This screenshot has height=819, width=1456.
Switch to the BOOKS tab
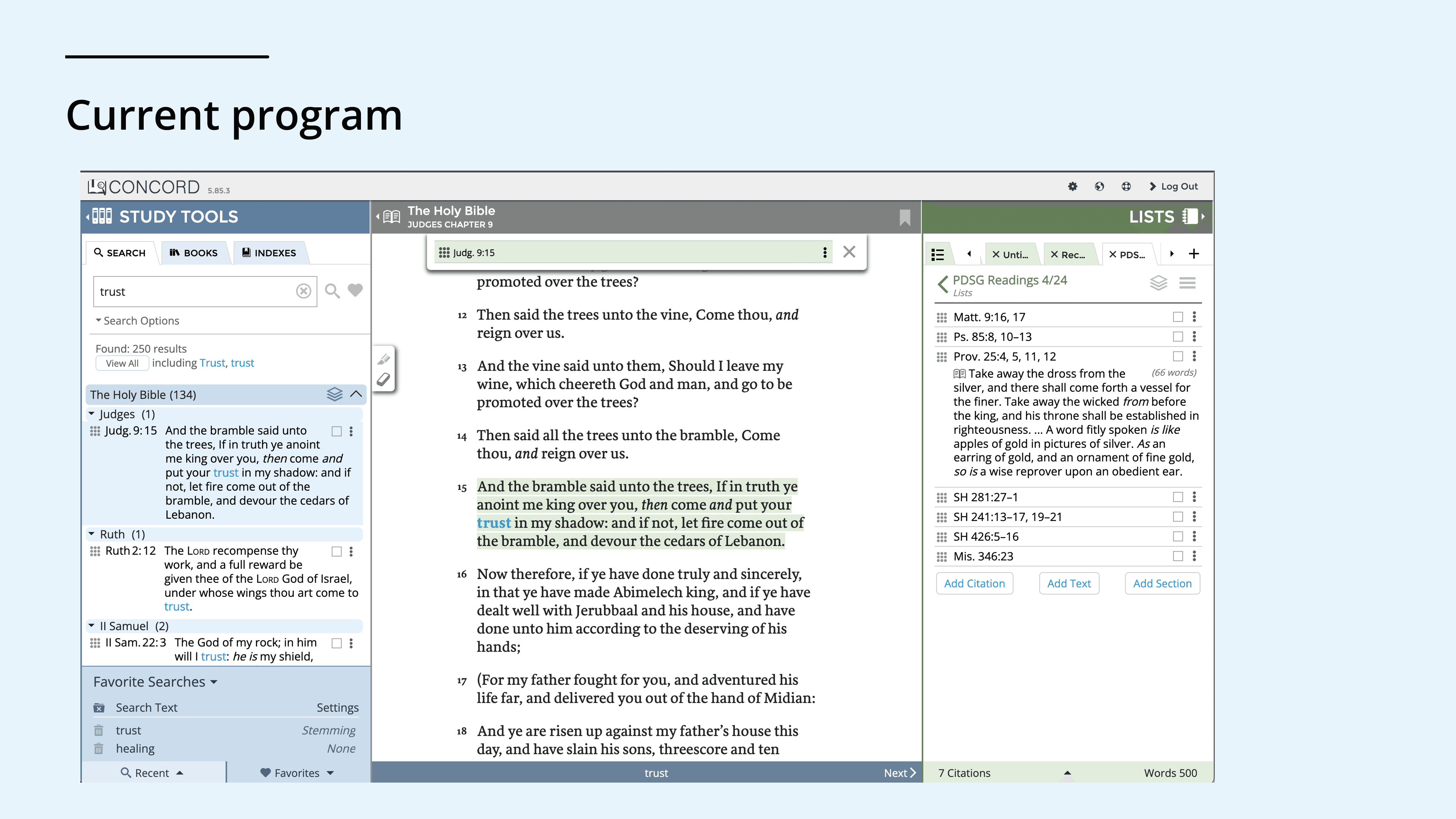[x=194, y=253]
